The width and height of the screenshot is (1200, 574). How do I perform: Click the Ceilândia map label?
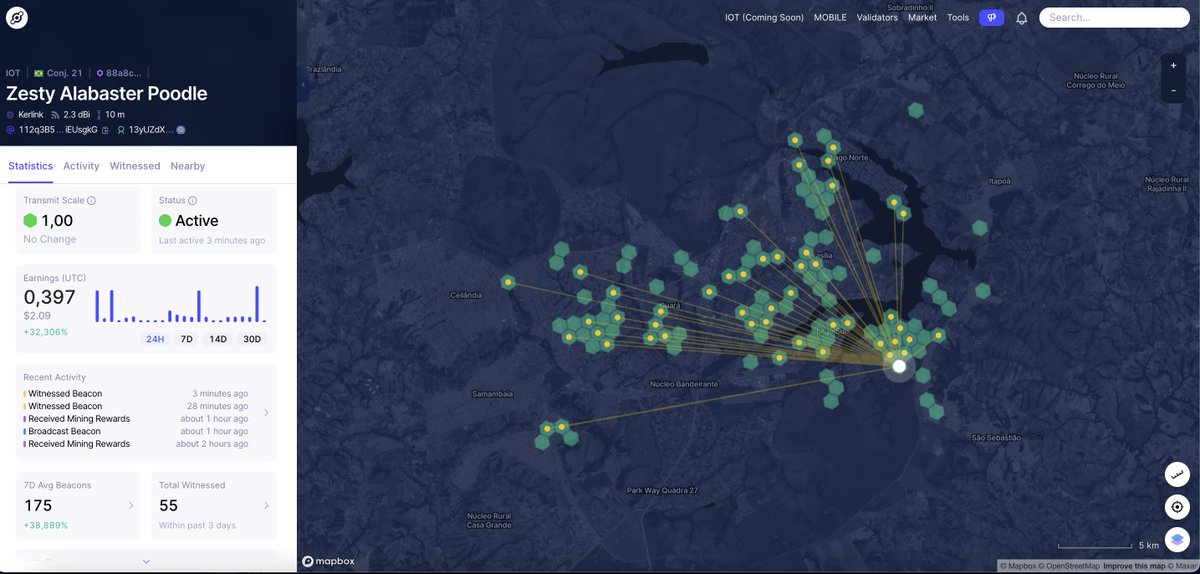(x=466, y=295)
